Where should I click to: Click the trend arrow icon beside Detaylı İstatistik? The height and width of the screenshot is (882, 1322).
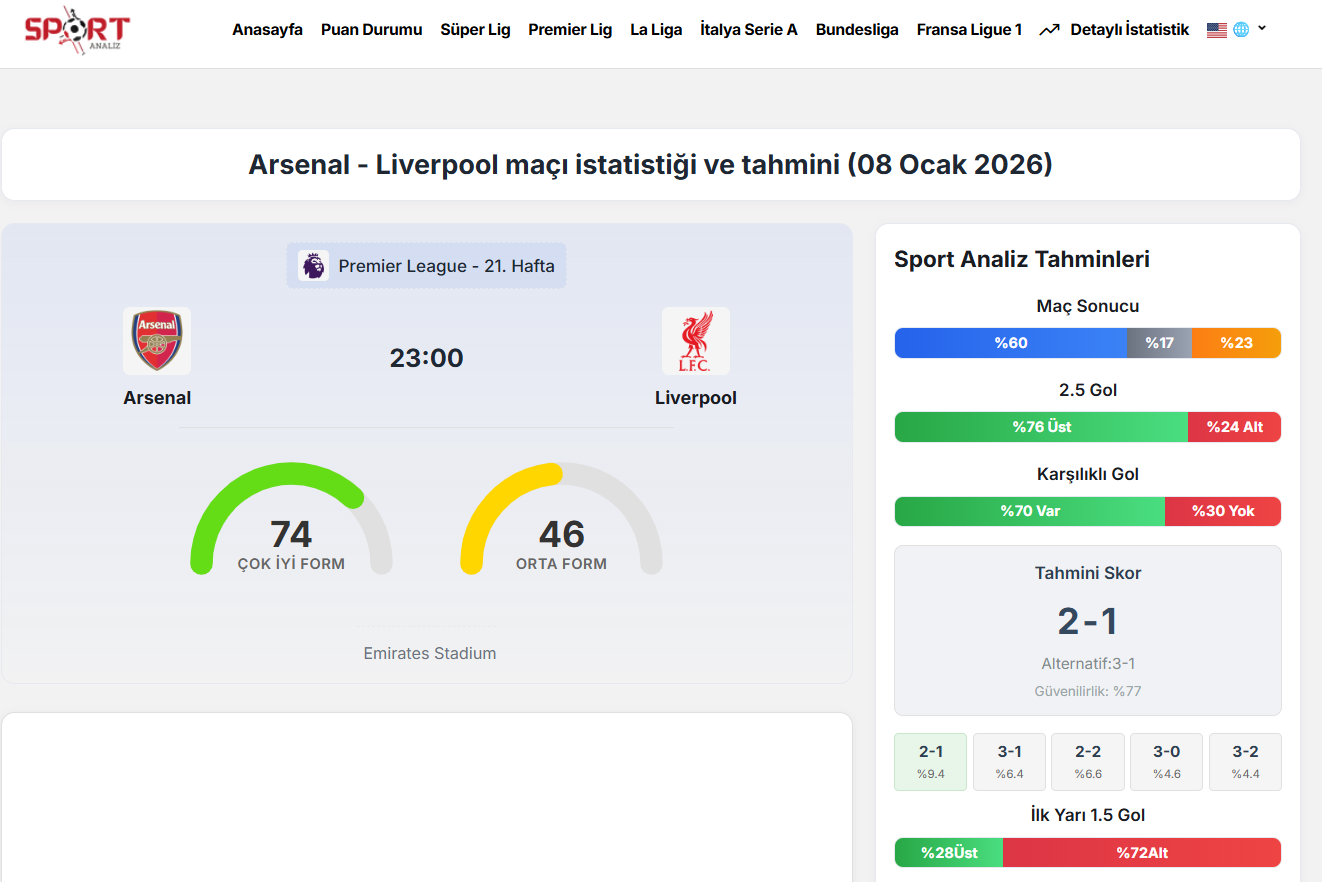tap(1049, 30)
